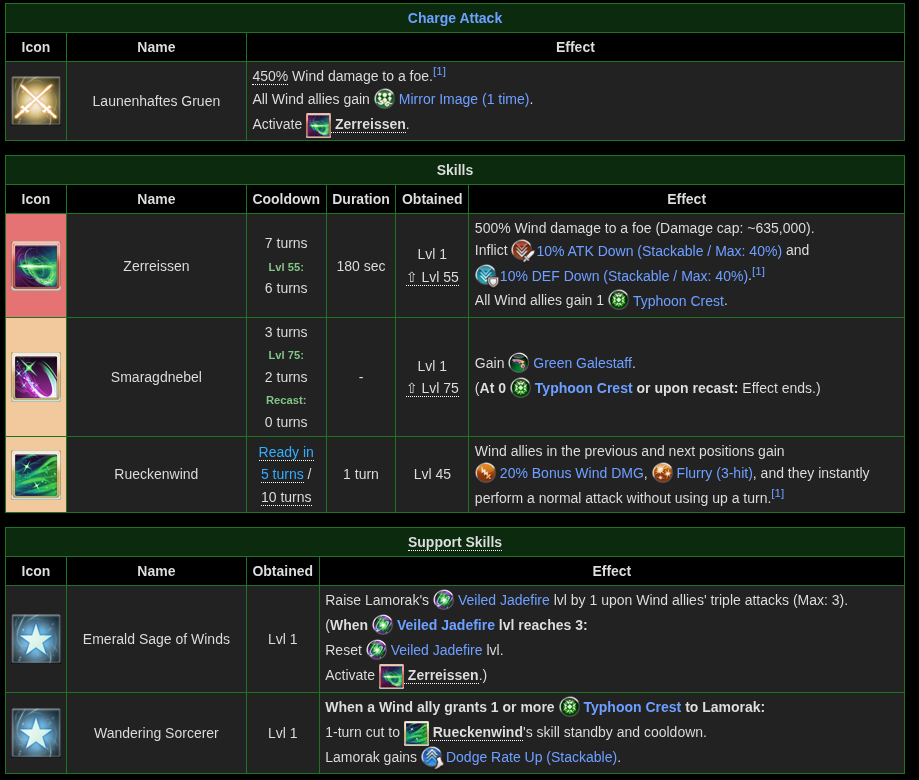Click the Smaragdnebel name cell

point(156,377)
